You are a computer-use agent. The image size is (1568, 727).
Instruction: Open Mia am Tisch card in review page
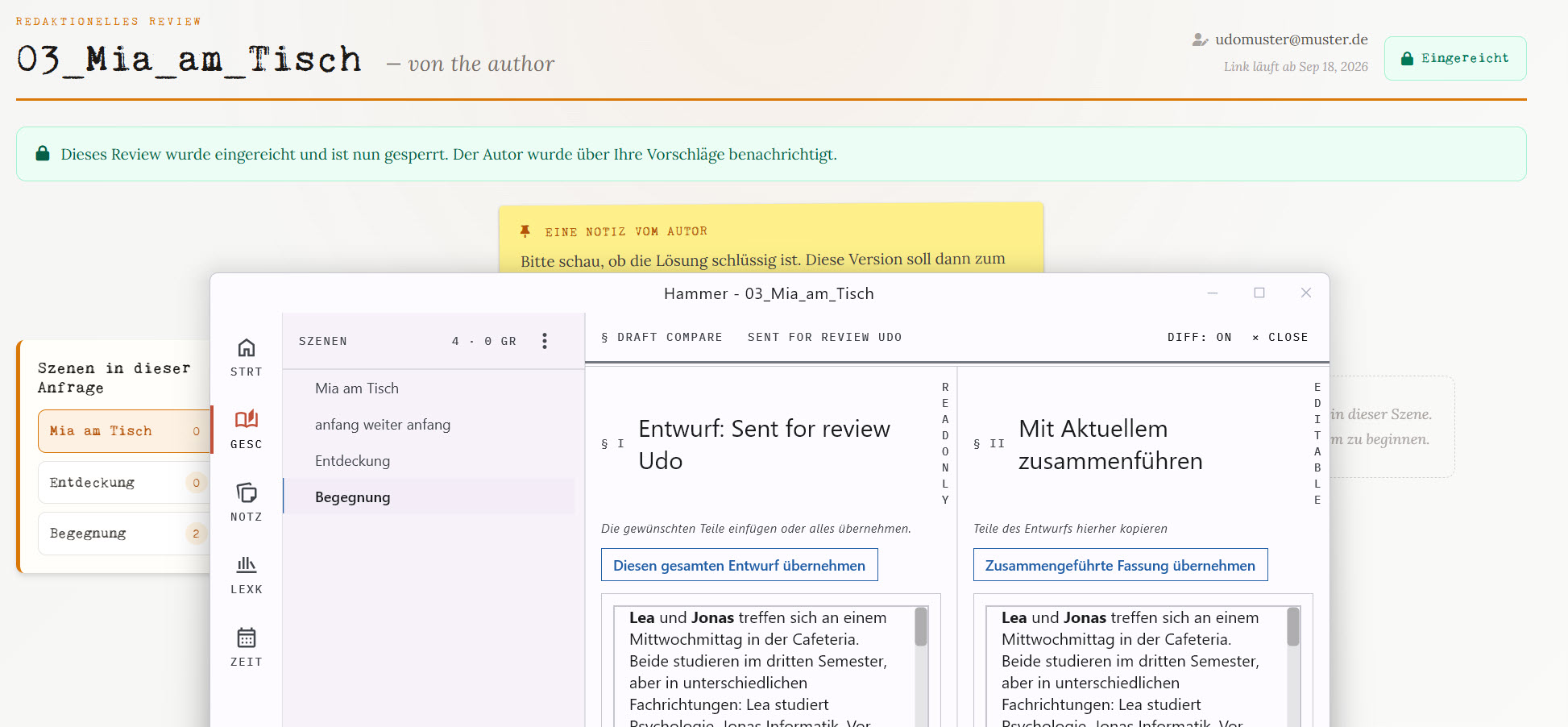click(x=124, y=431)
